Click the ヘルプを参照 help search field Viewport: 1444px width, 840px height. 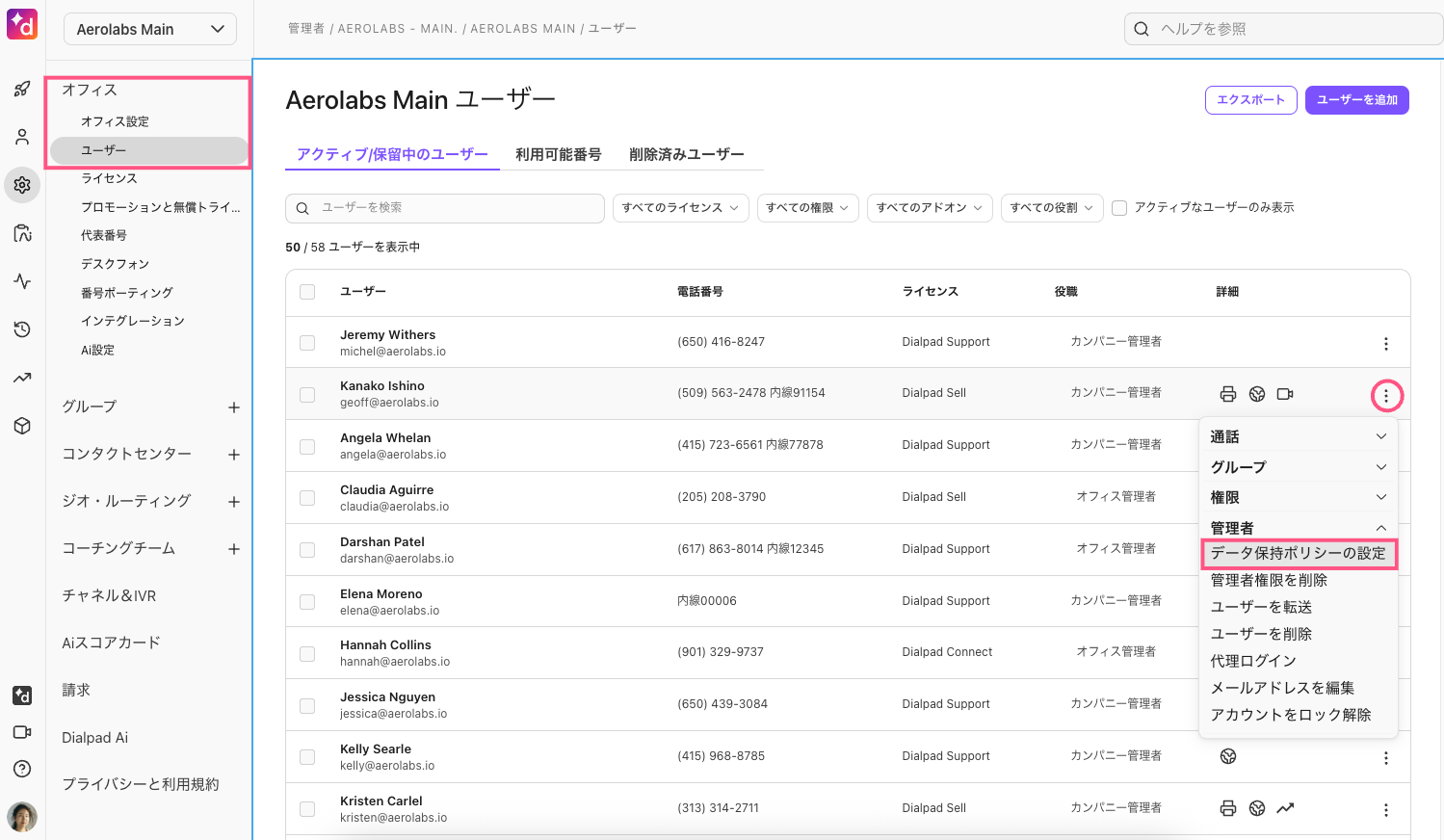[1283, 29]
